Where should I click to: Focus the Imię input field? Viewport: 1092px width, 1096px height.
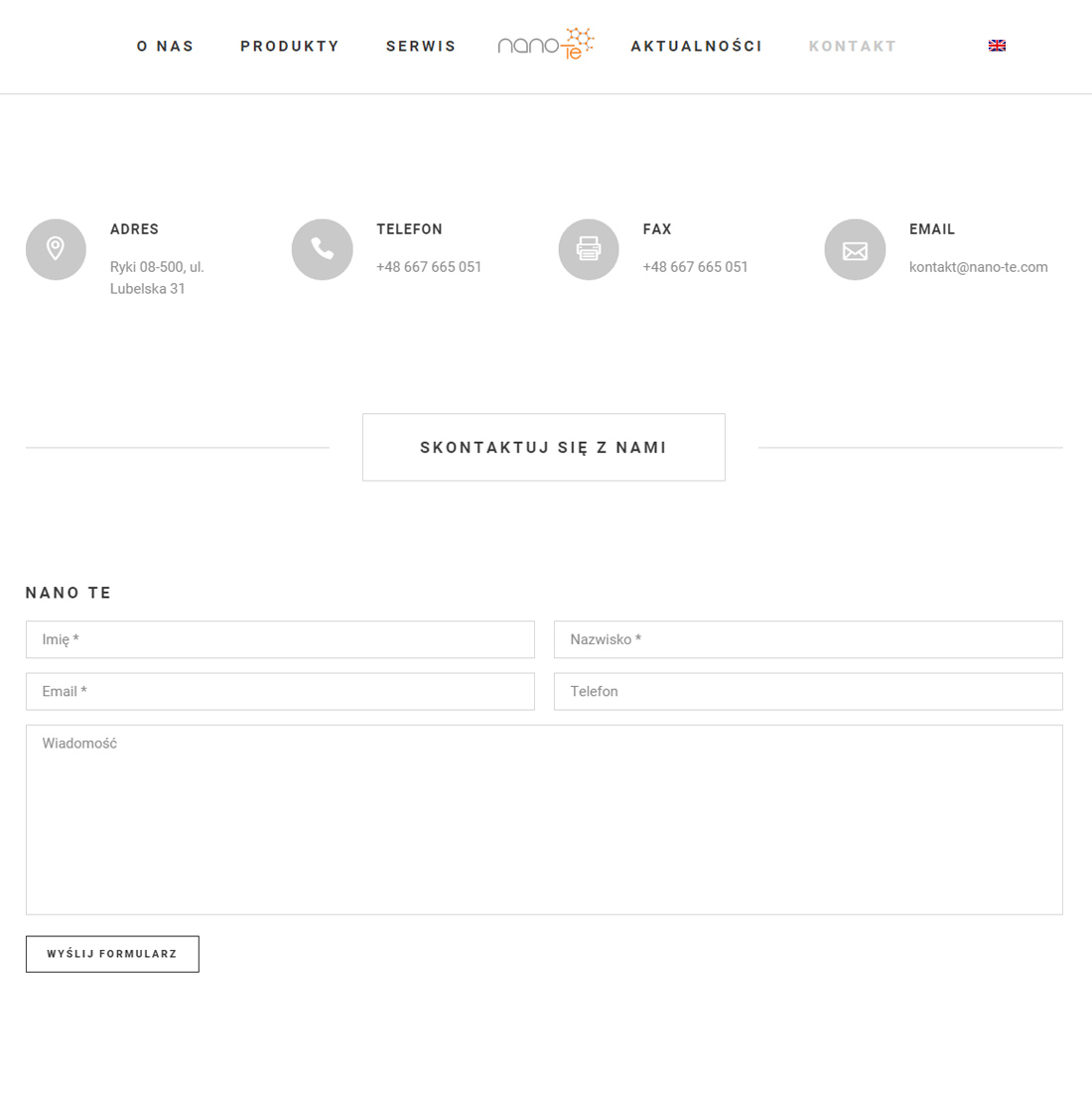tap(280, 639)
